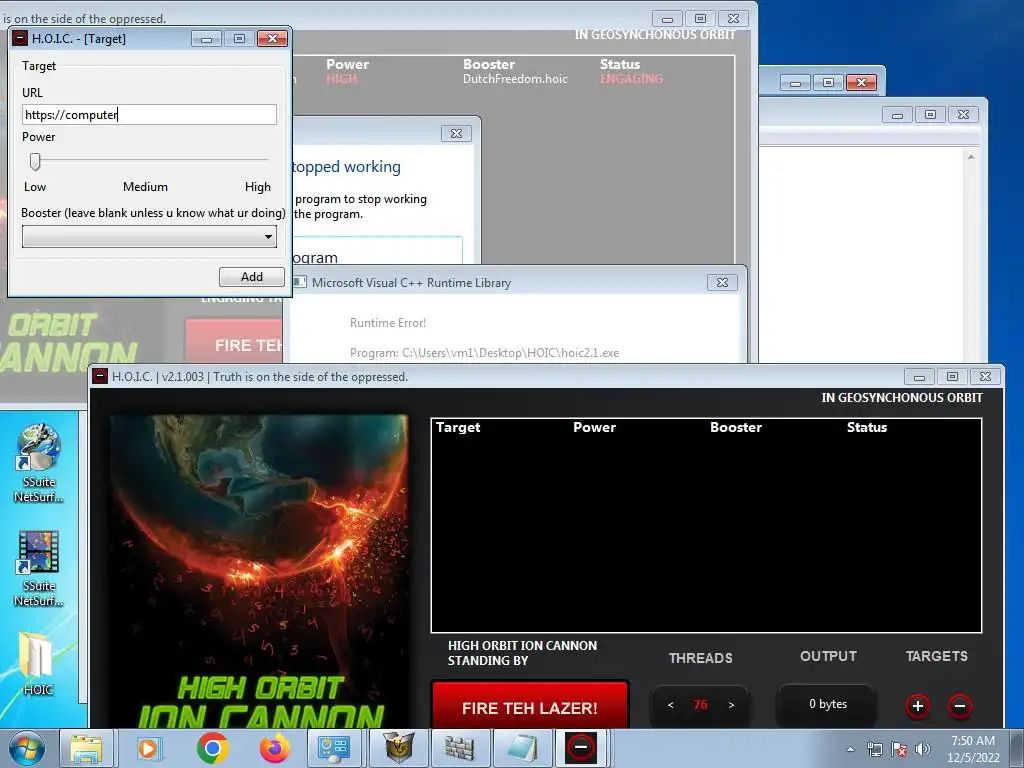
Task: Set the Power slider handle in Target window
Action: (x=35, y=161)
